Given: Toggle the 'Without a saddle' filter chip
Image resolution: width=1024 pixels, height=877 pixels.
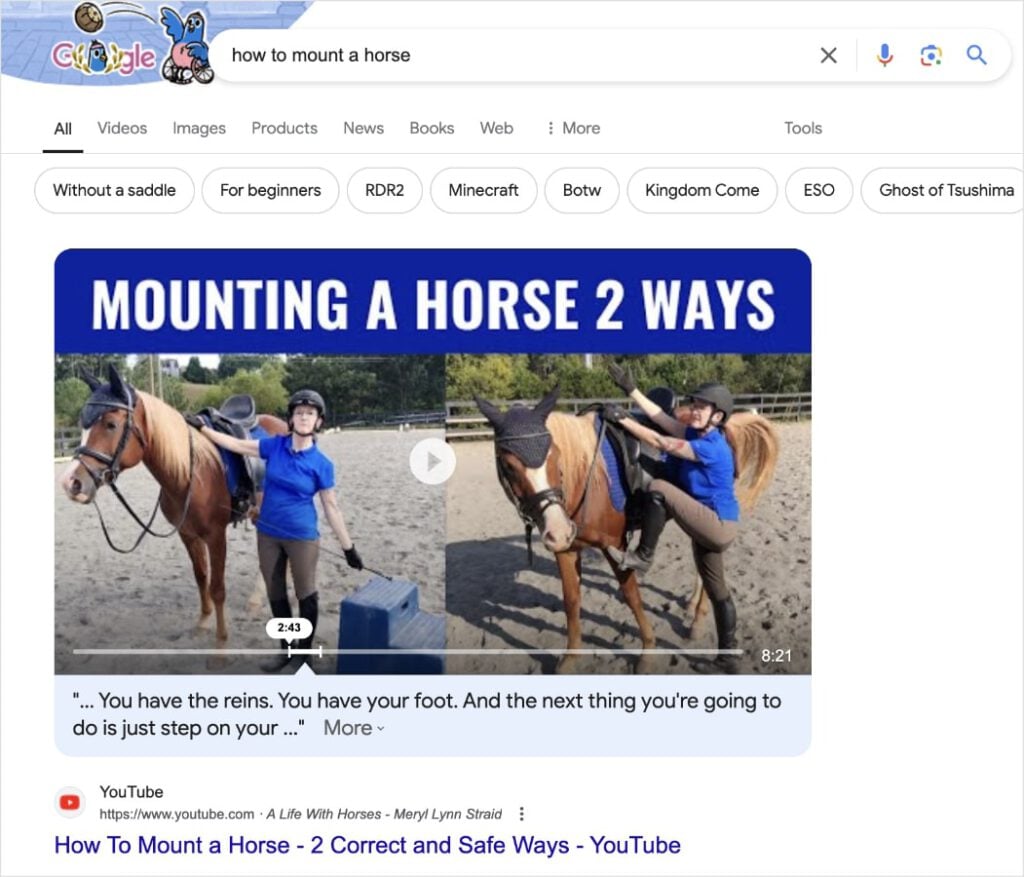Looking at the screenshot, I should tap(113, 190).
